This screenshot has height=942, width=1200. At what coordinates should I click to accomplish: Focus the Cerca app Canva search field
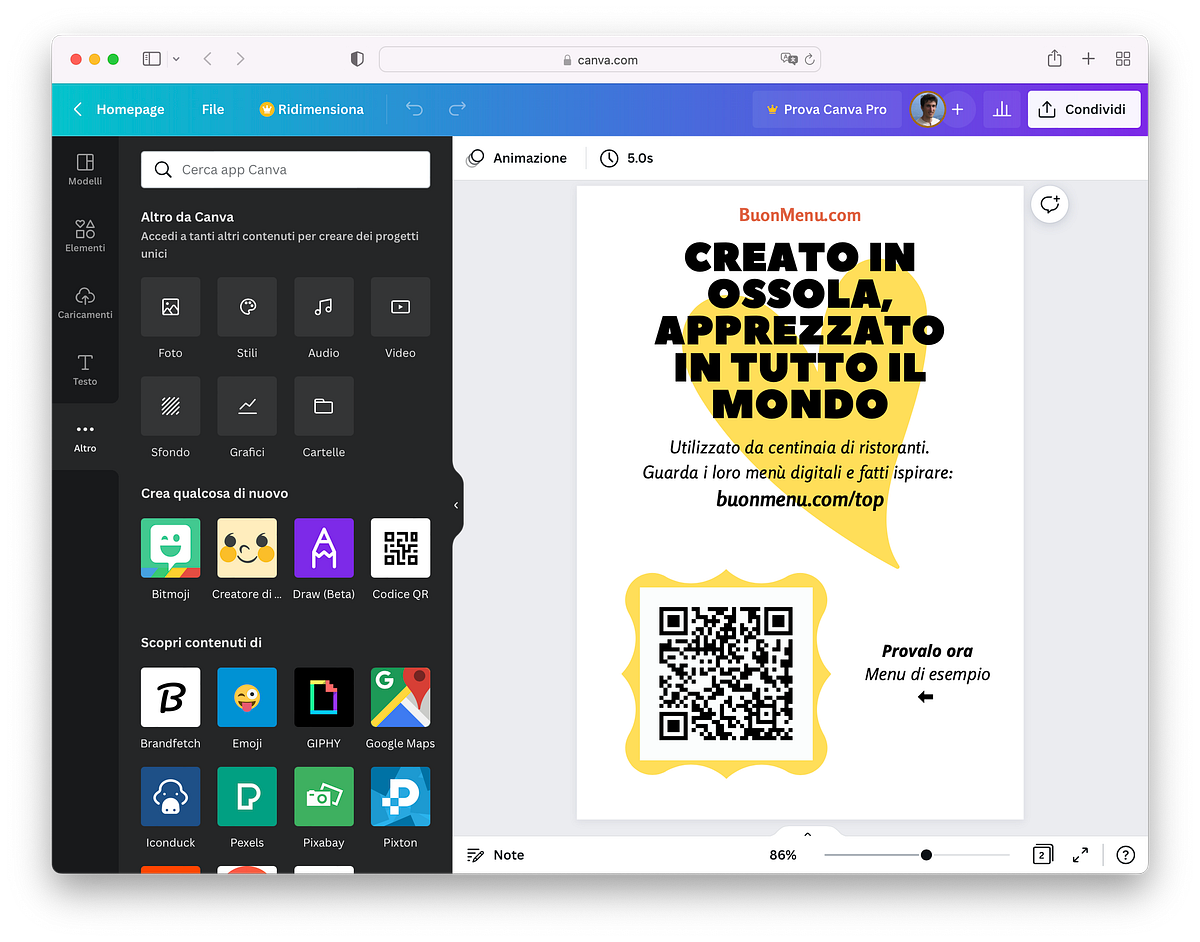coord(286,170)
